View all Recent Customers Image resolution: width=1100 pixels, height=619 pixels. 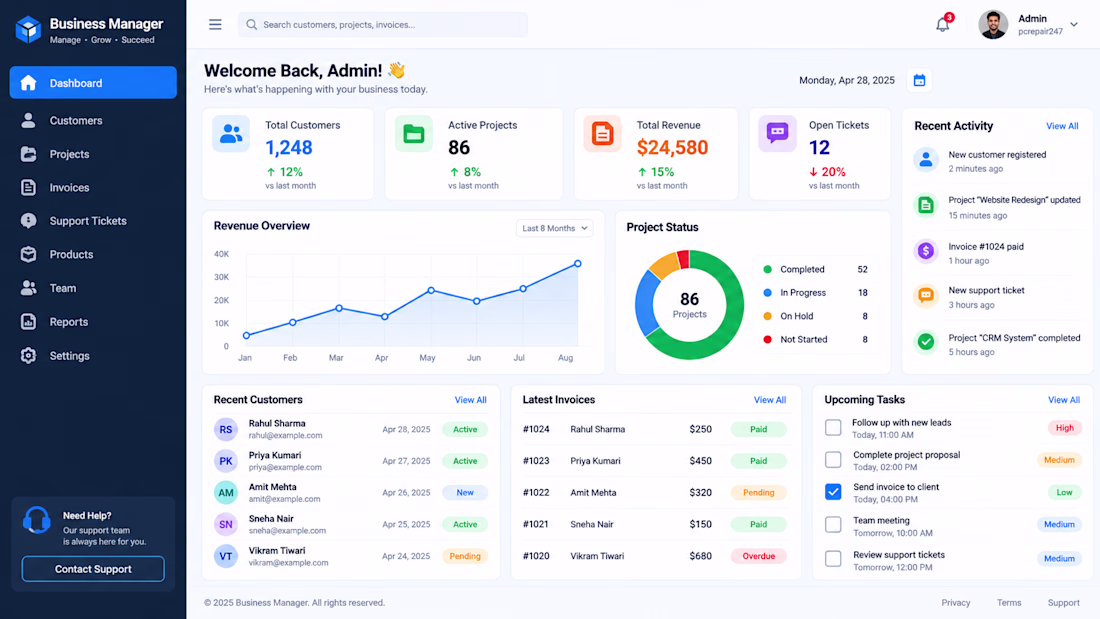pos(470,400)
